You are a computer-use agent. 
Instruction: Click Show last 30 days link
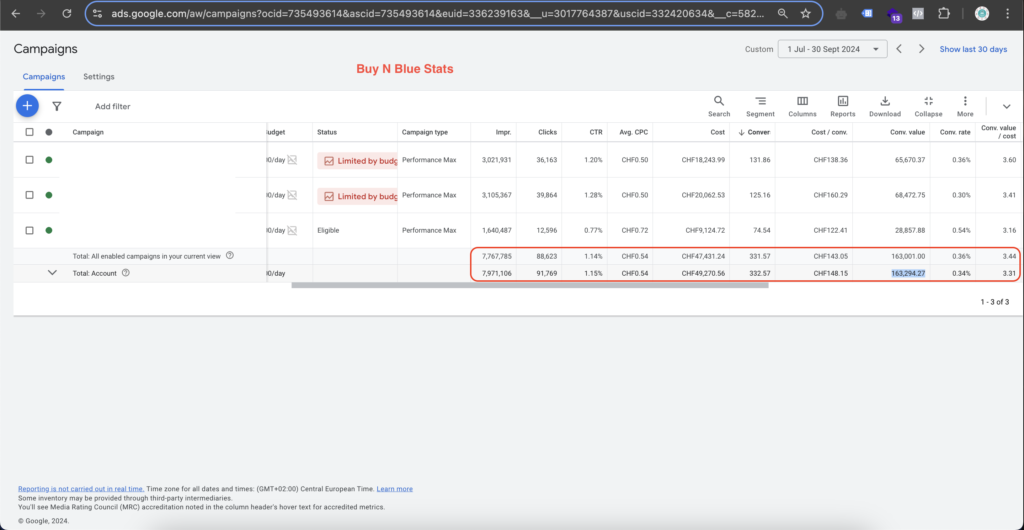(973, 49)
